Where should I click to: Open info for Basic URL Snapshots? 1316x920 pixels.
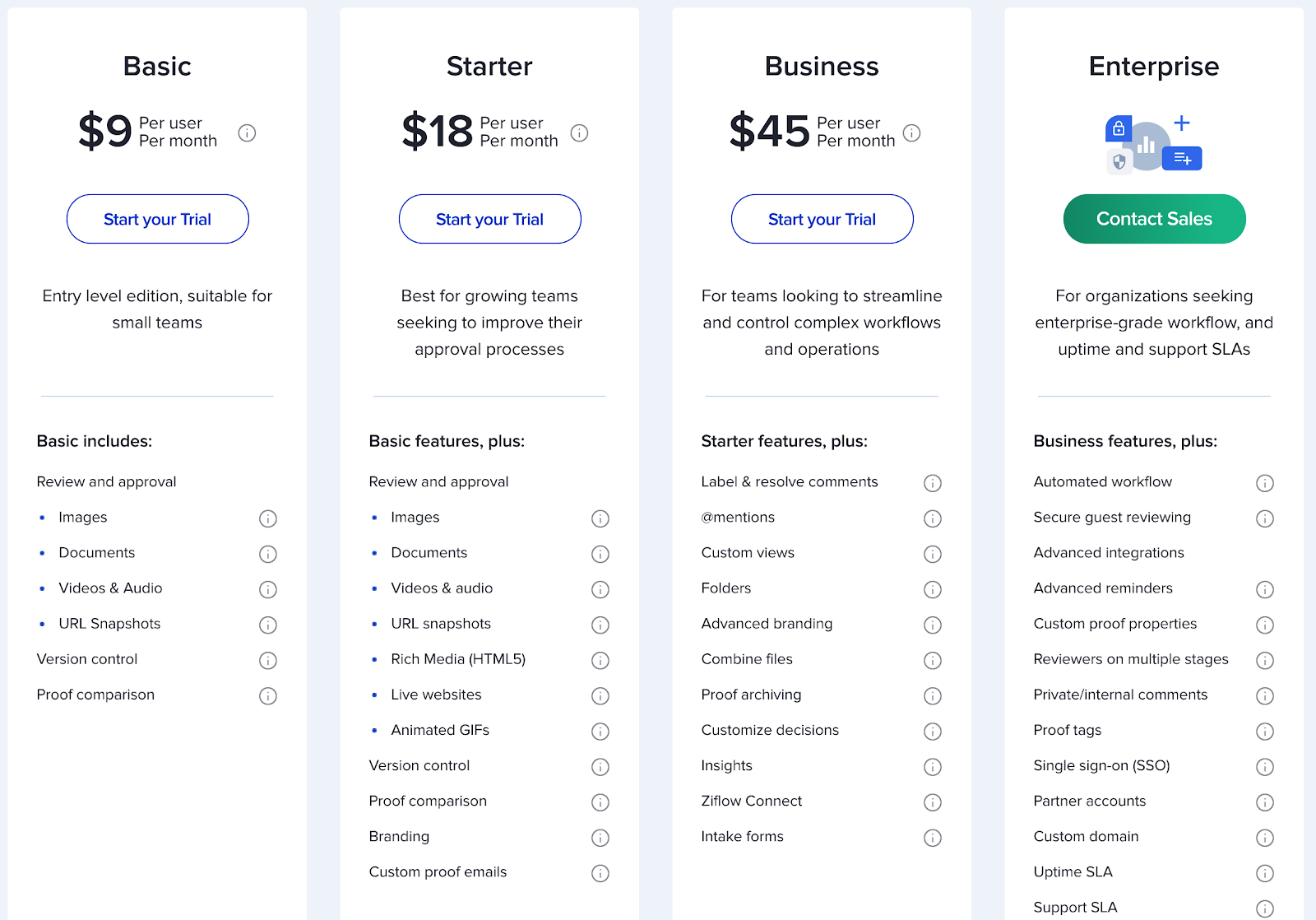tap(267, 625)
